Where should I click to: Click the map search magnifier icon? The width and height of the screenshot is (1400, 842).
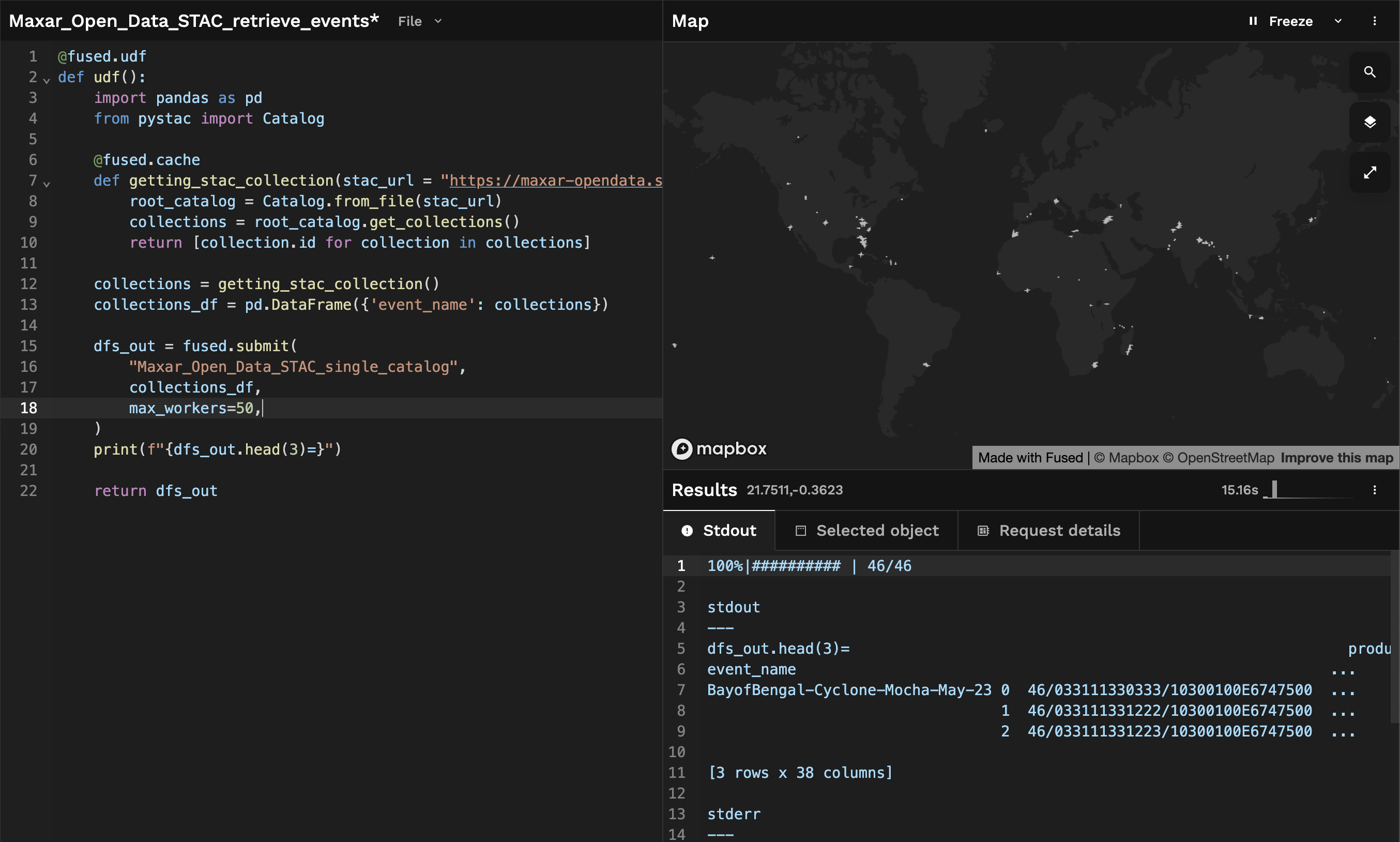coord(1369,72)
